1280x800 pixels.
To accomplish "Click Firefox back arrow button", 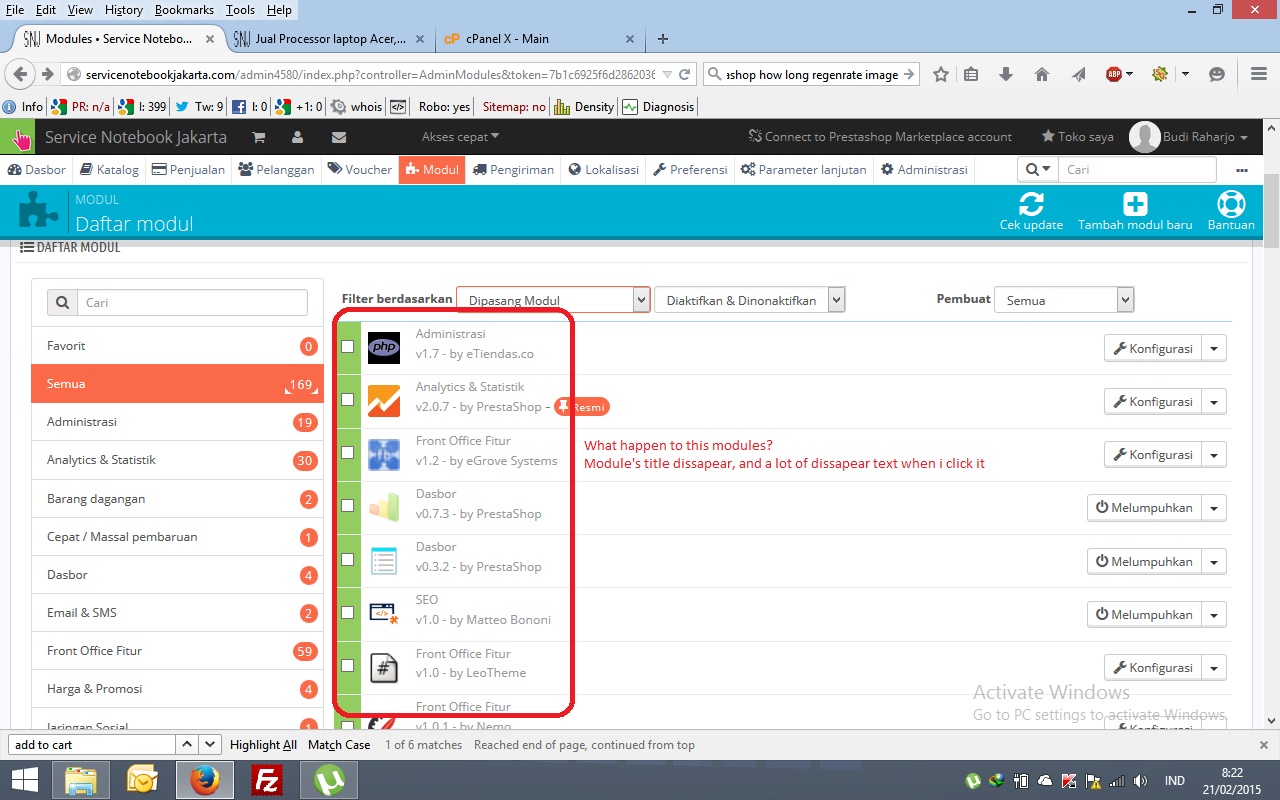I will (21, 74).
